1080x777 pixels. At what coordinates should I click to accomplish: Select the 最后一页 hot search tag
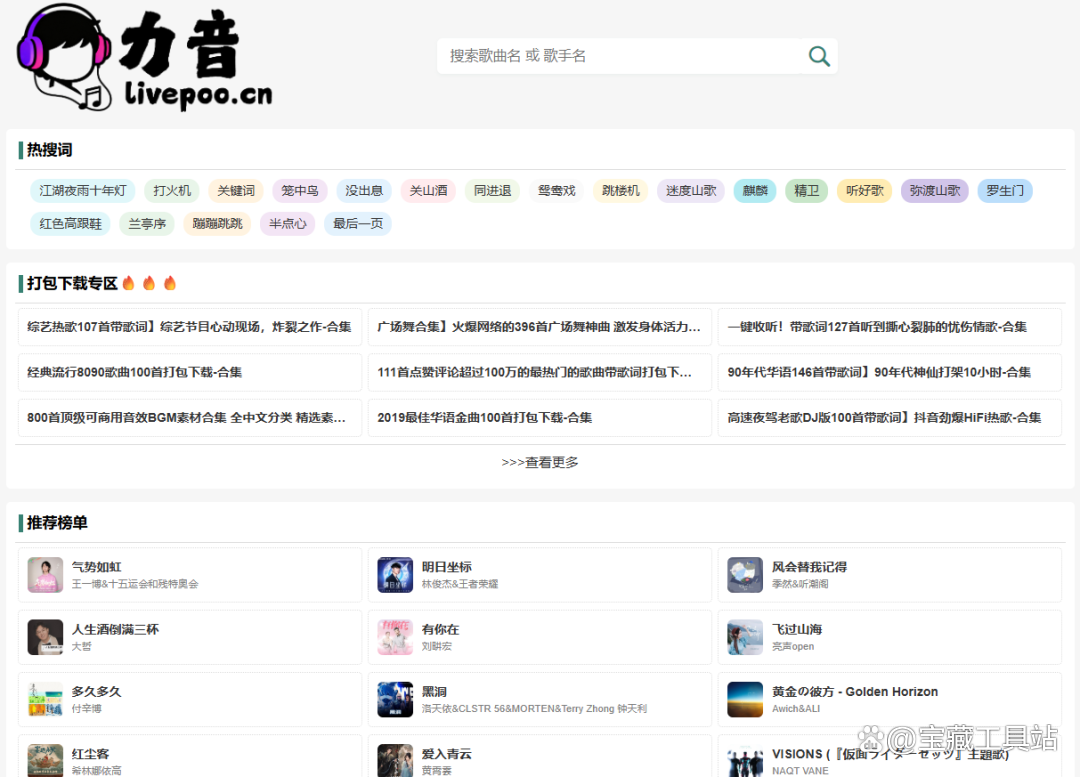point(356,224)
